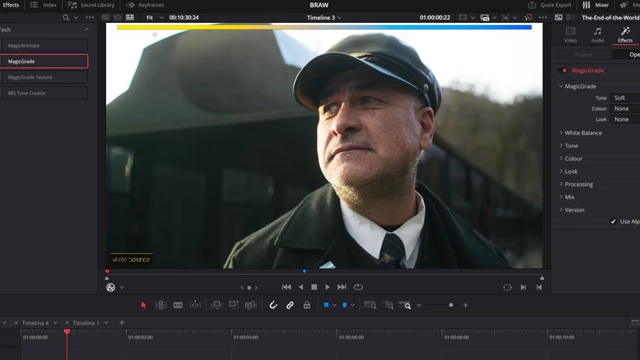Open the marker color dropdown arrow
The width and height of the screenshot is (640, 360).
pos(353,305)
